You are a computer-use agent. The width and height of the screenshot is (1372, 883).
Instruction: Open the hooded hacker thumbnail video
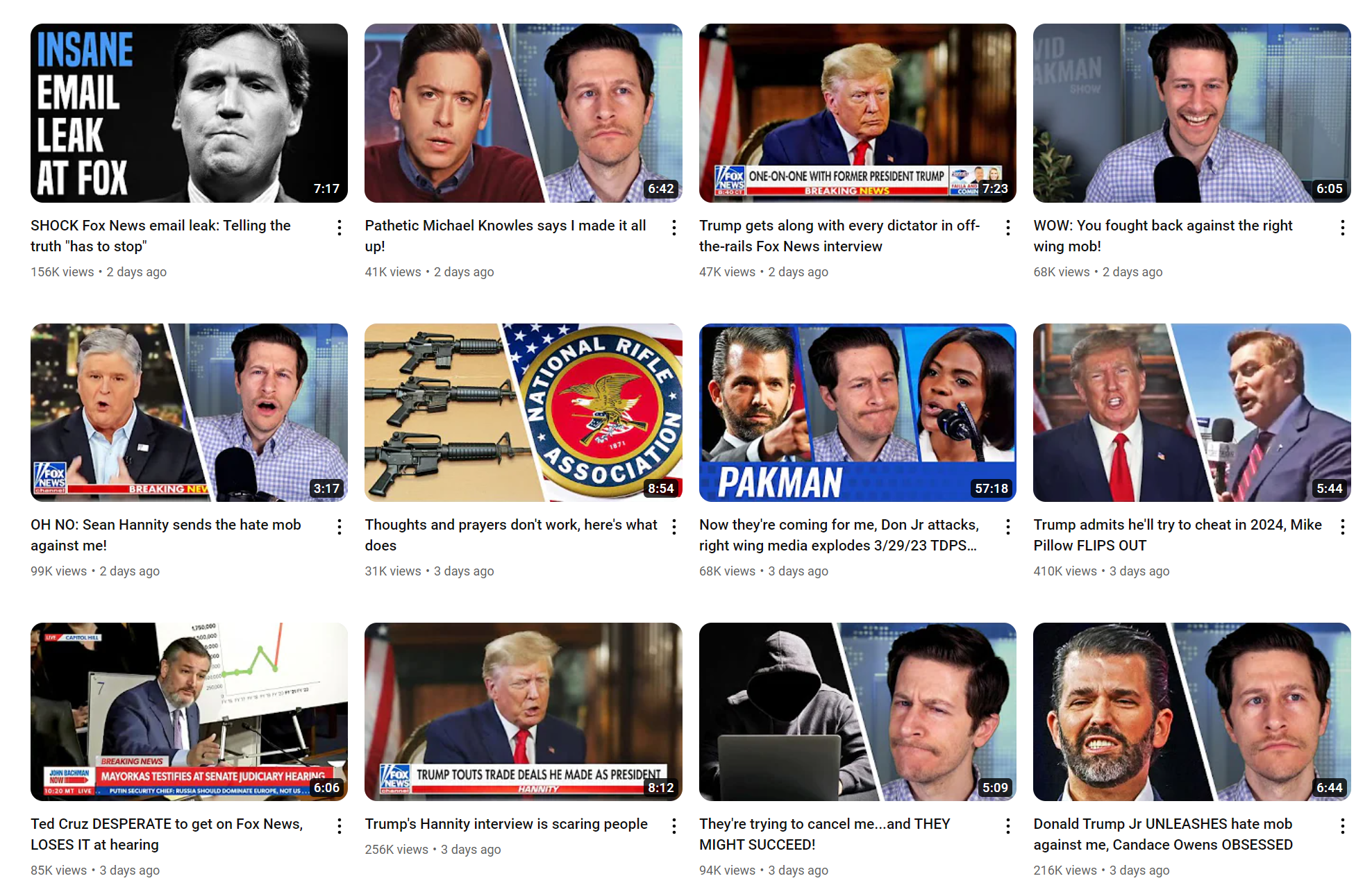pyautogui.click(x=857, y=712)
